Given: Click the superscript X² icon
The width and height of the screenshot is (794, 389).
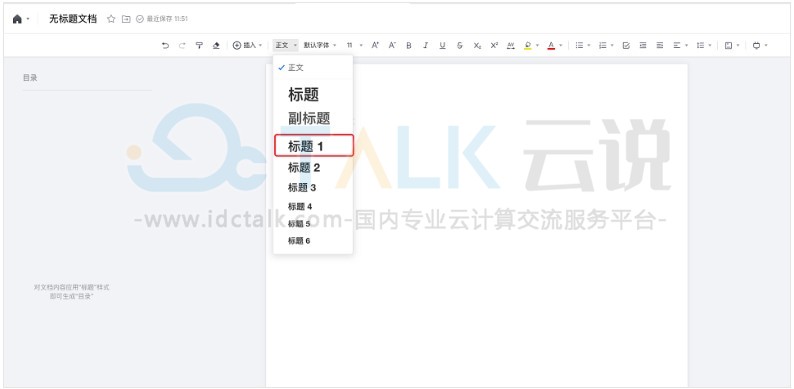Looking at the screenshot, I should 494,46.
